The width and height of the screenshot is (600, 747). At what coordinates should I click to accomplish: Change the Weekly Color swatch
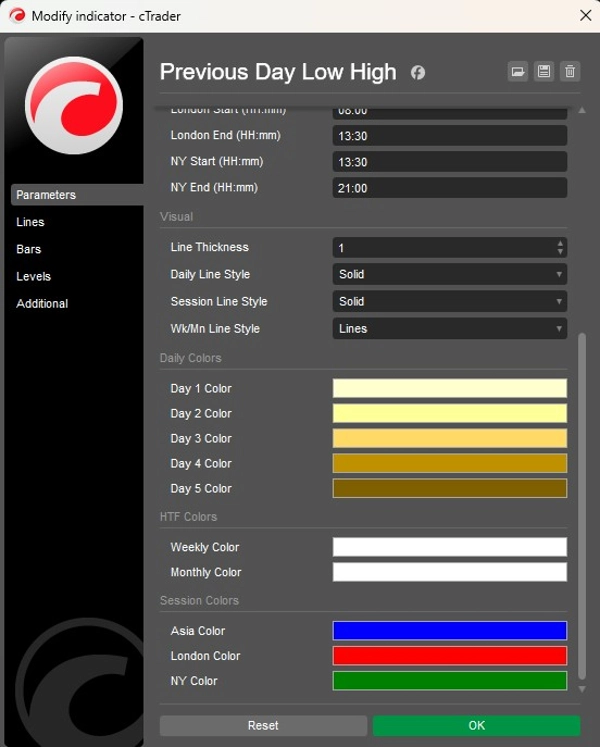pos(450,547)
